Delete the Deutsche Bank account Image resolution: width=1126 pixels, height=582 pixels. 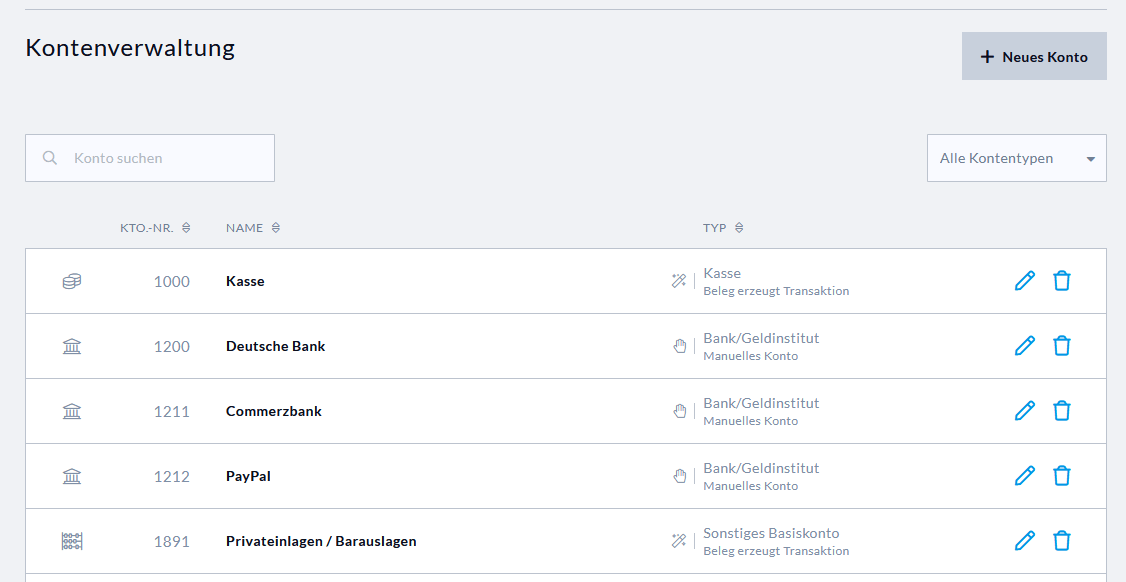1062,346
